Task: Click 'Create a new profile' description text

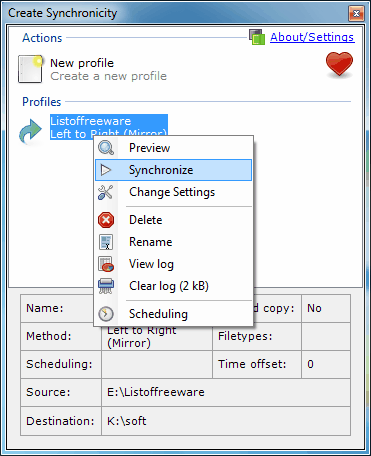Action: [109, 76]
